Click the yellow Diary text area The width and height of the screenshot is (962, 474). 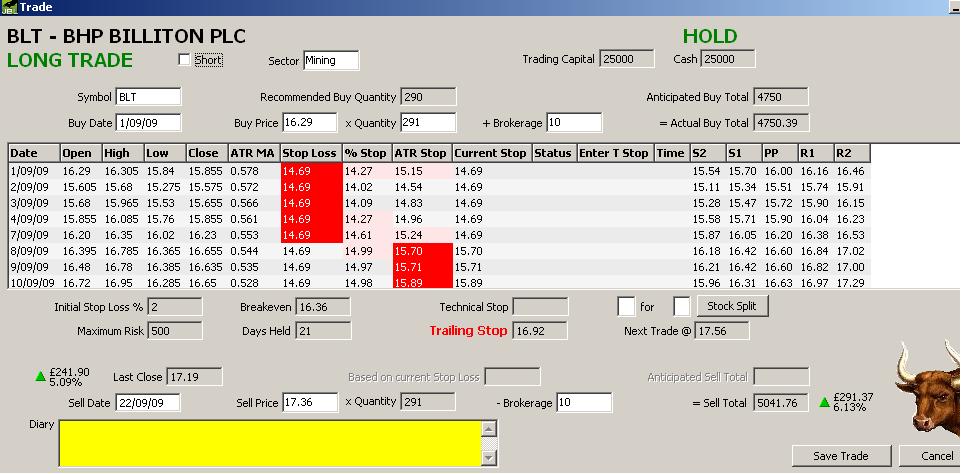point(271,443)
